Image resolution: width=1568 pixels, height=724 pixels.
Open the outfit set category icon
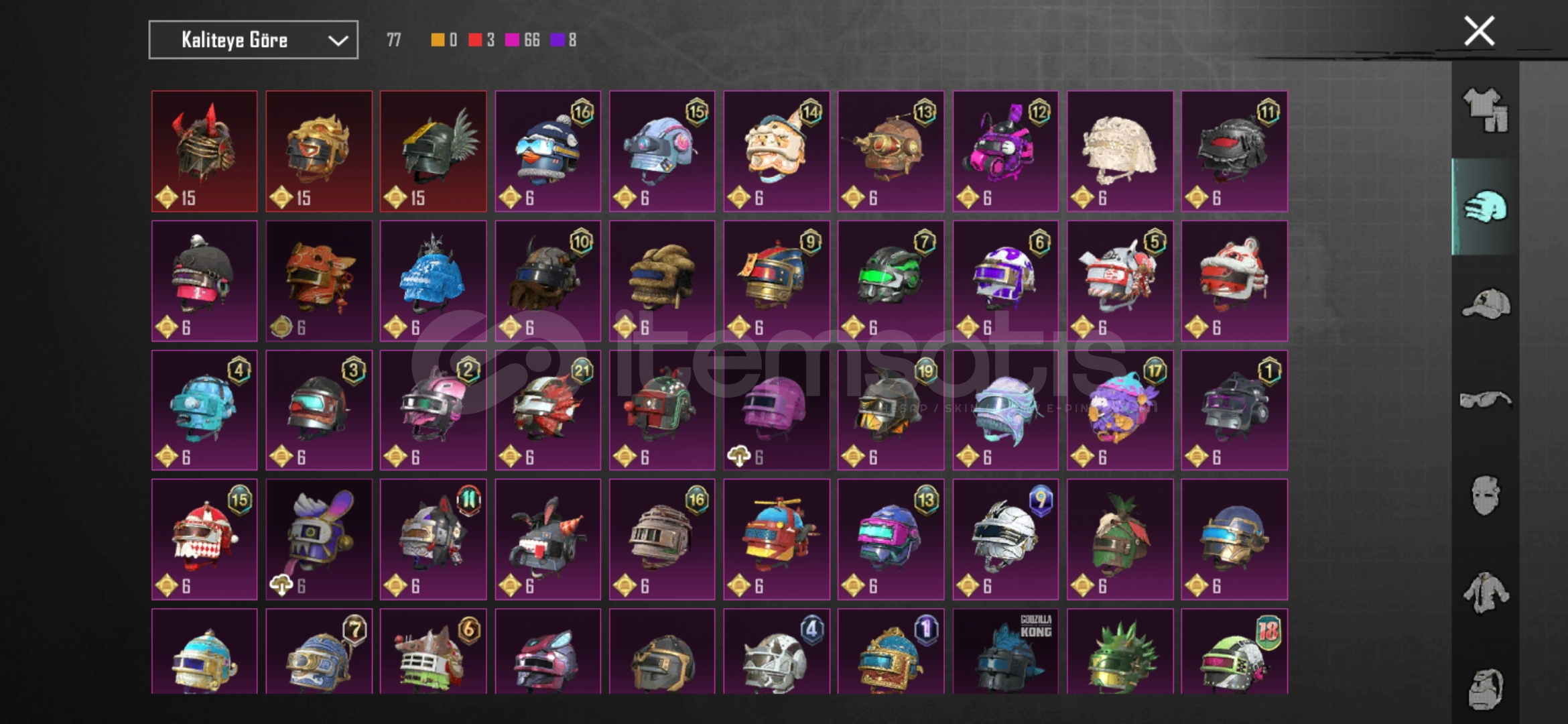pos(1485,110)
